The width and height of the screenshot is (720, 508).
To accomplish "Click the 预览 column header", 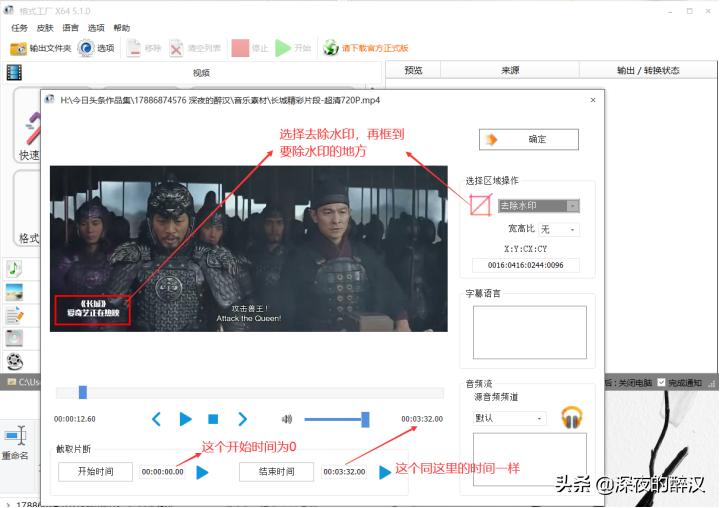I will click(413, 70).
